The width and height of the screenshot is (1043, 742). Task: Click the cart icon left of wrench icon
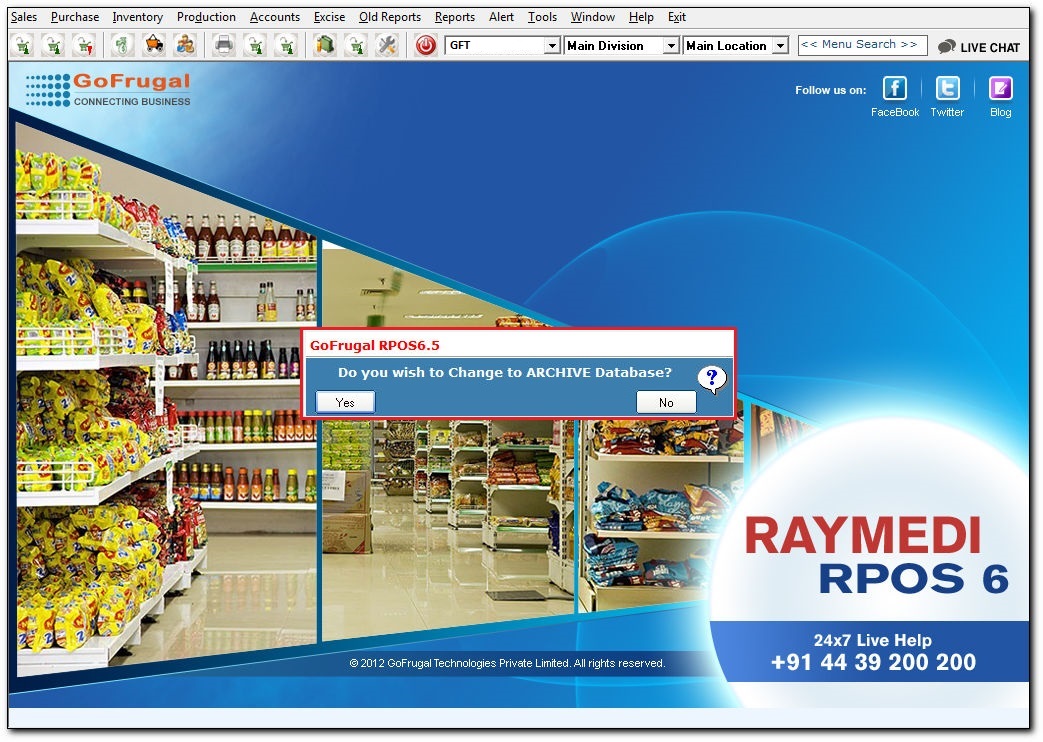point(356,45)
